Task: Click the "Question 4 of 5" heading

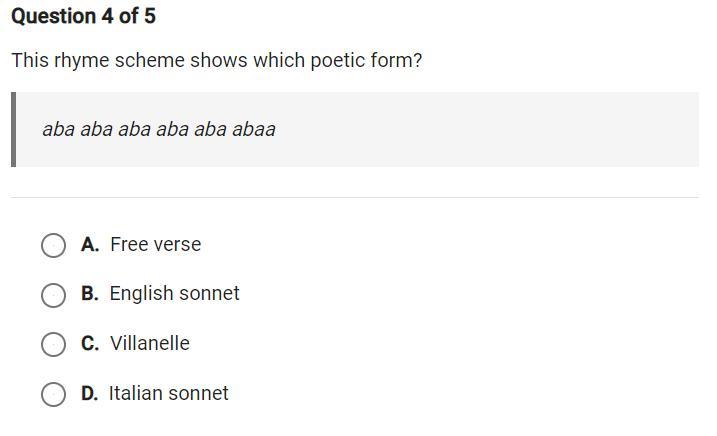Action: (83, 16)
